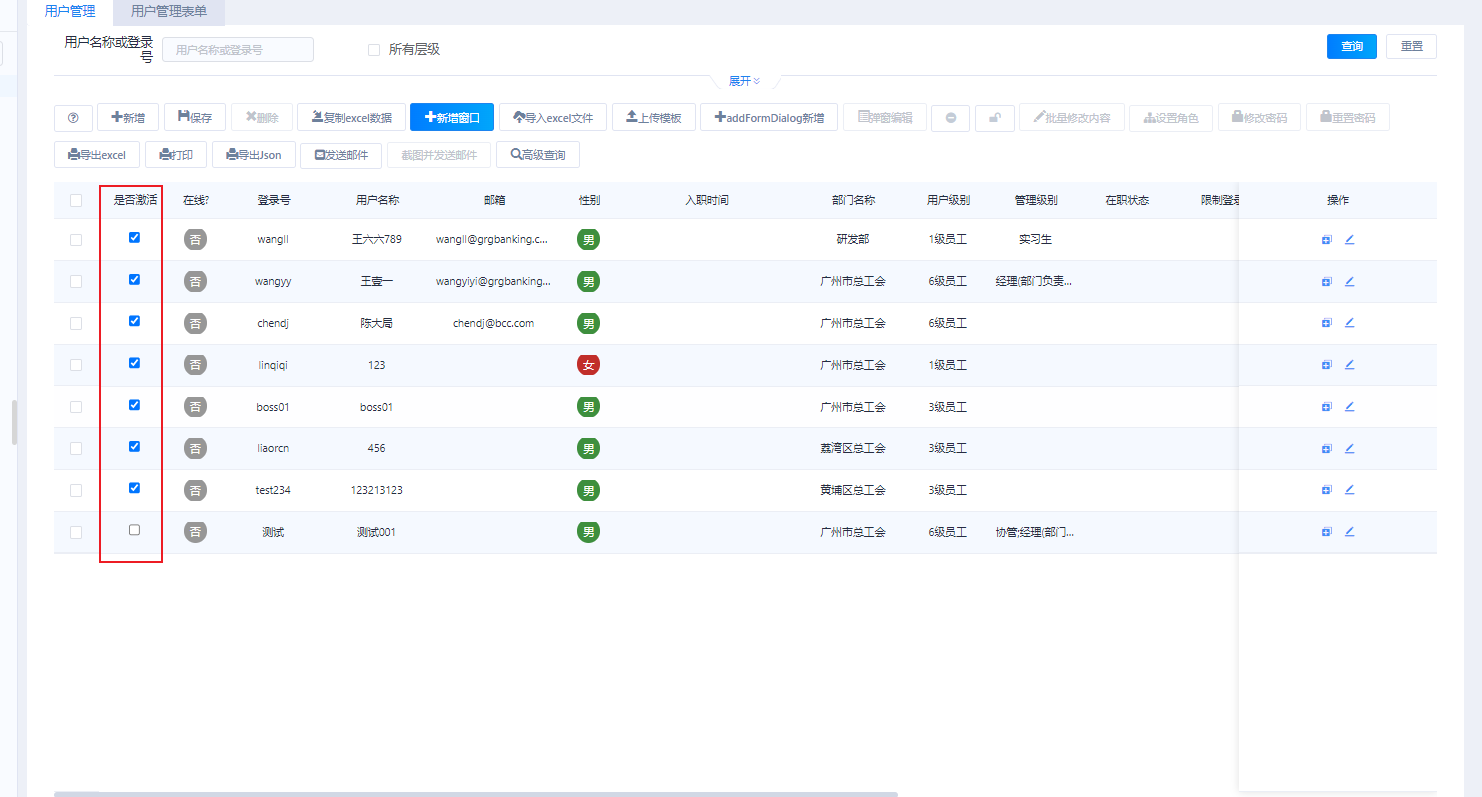1482x797 pixels.
Task: Click the 导出excel button
Action: pyautogui.click(x=97, y=155)
